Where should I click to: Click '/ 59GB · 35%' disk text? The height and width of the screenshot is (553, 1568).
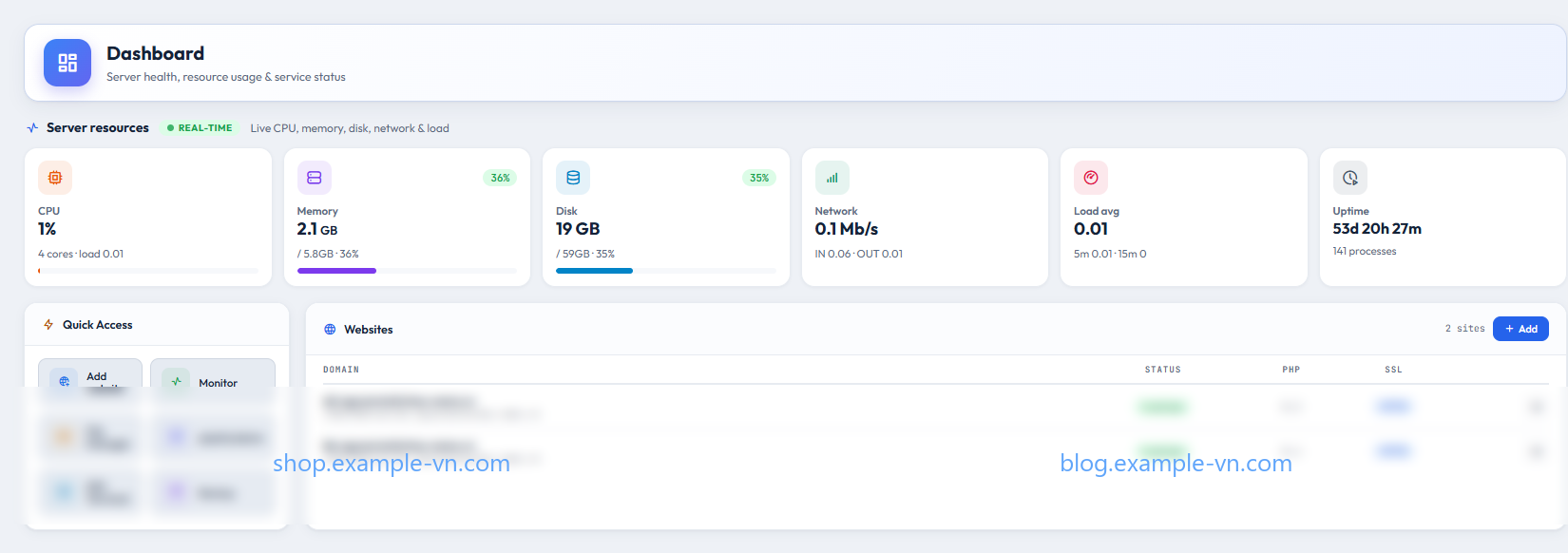585,254
